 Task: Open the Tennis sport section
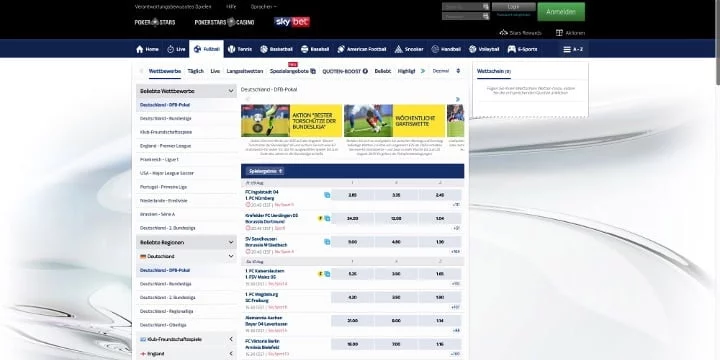coord(240,49)
